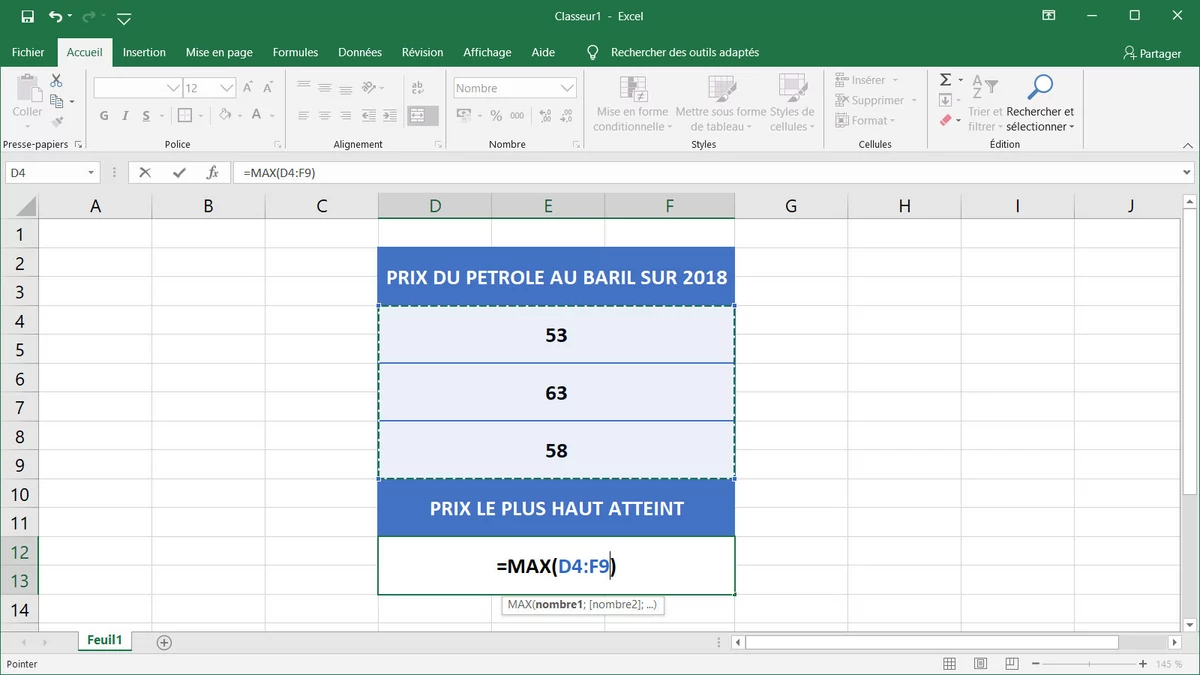
Task: Toggle align text right
Action: pos(345,115)
